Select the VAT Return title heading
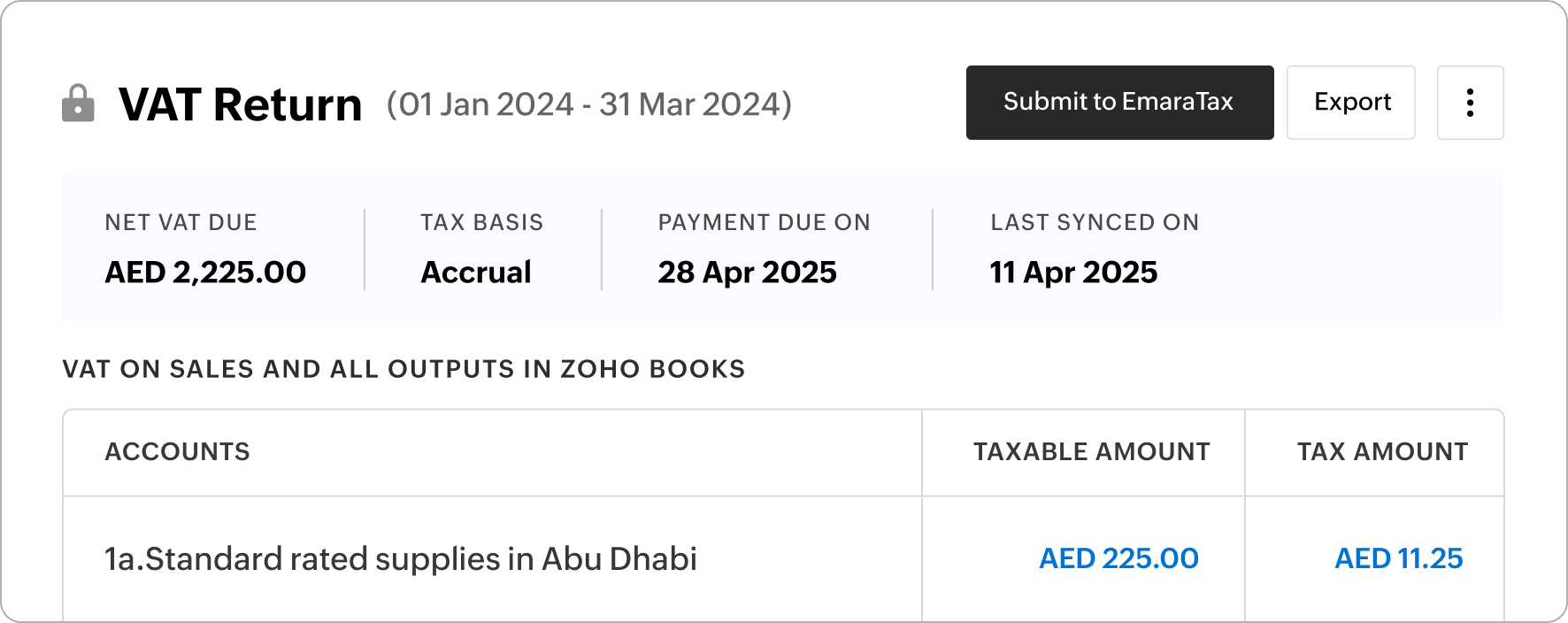 (241, 104)
